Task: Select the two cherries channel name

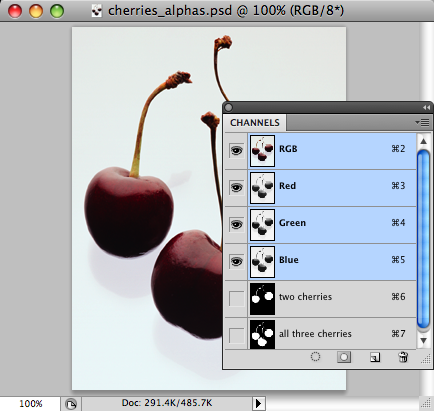Action: (305, 297)
